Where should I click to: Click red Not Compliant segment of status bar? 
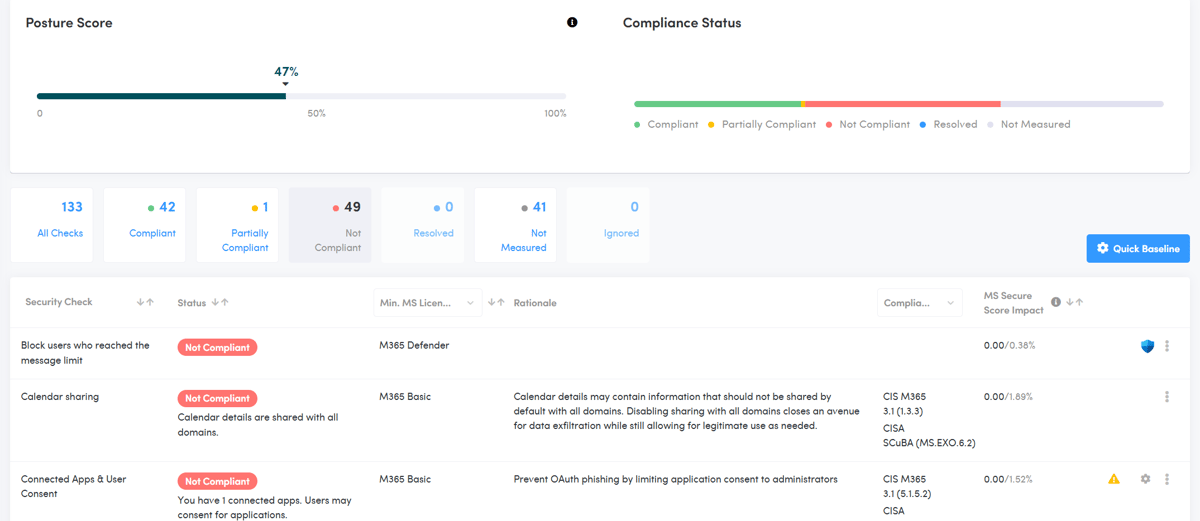[x=903, y=104]
